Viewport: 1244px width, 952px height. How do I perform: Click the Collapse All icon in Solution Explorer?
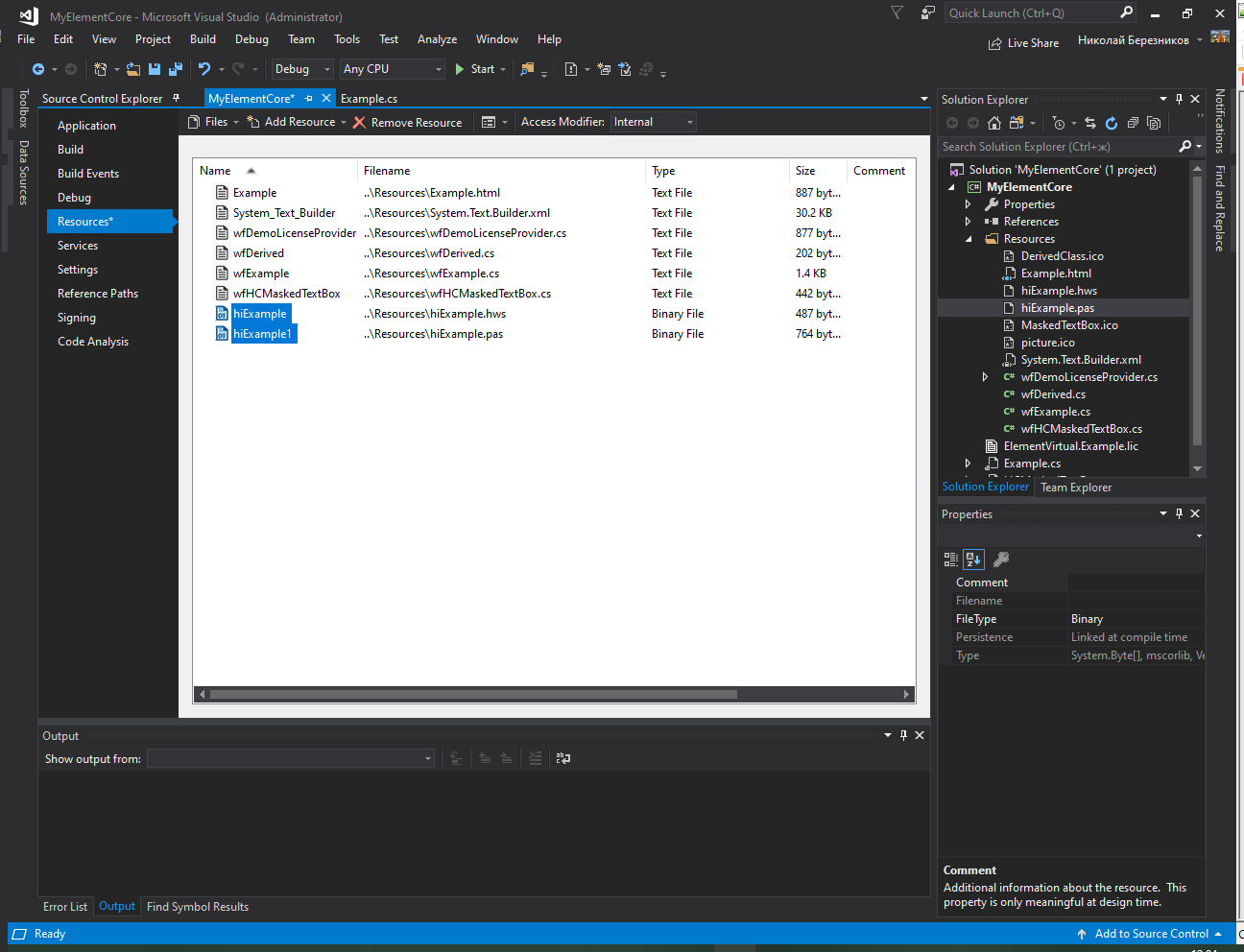tap(1133, 123)
